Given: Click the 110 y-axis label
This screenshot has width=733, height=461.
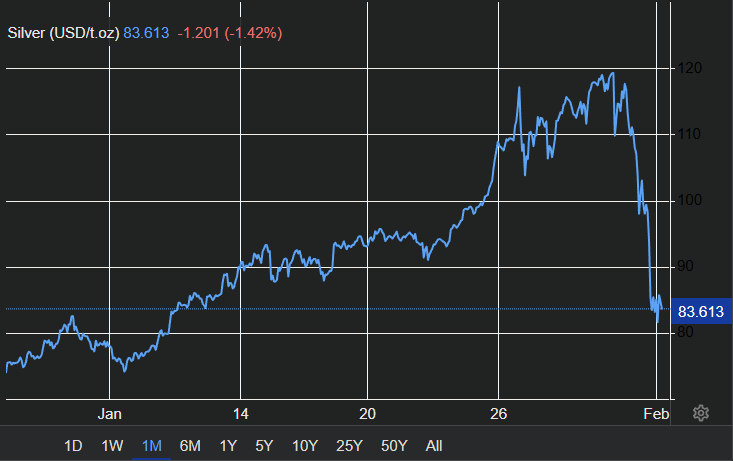Looking at the screenshot, I should (690, 134).
